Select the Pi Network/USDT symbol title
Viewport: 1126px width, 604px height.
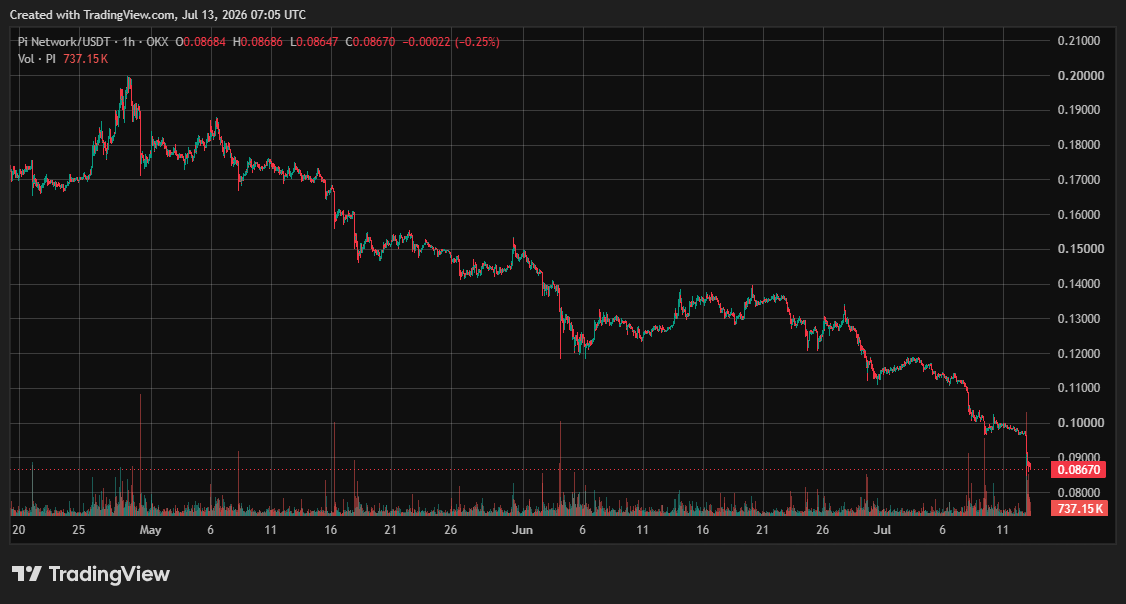click(x=64, y=42)
